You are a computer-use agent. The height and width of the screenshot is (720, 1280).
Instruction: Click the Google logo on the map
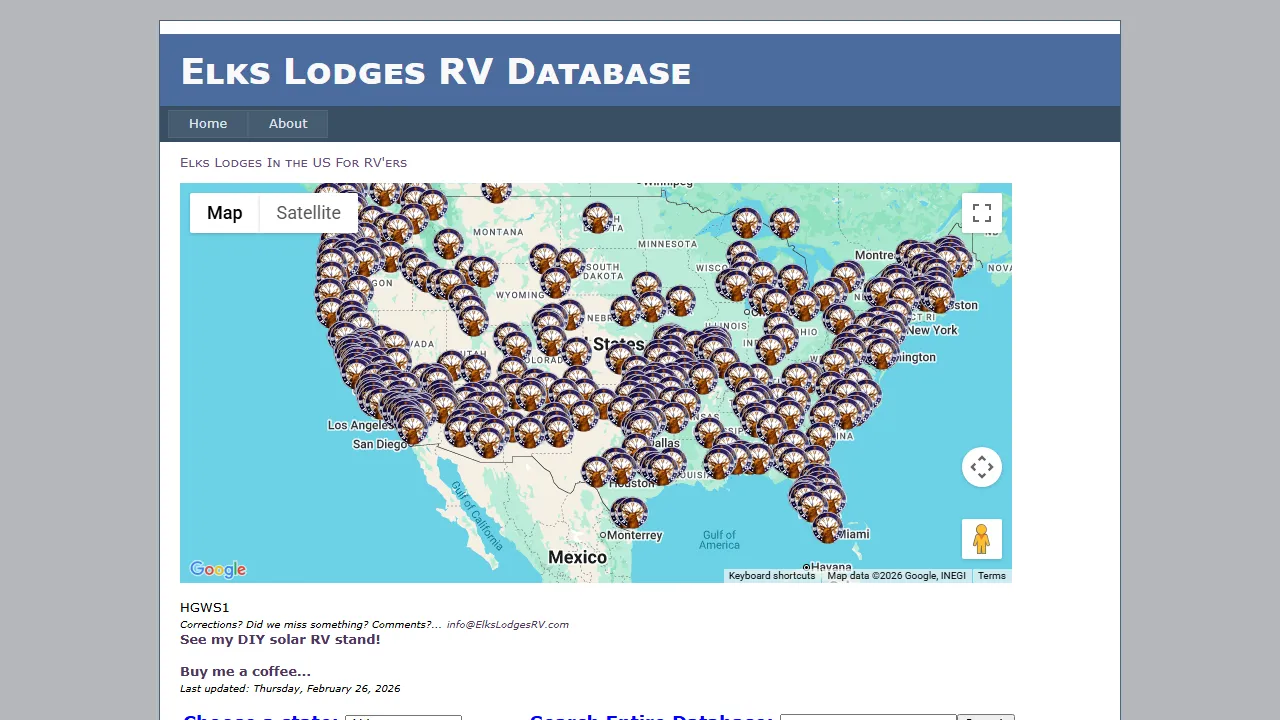217,569
